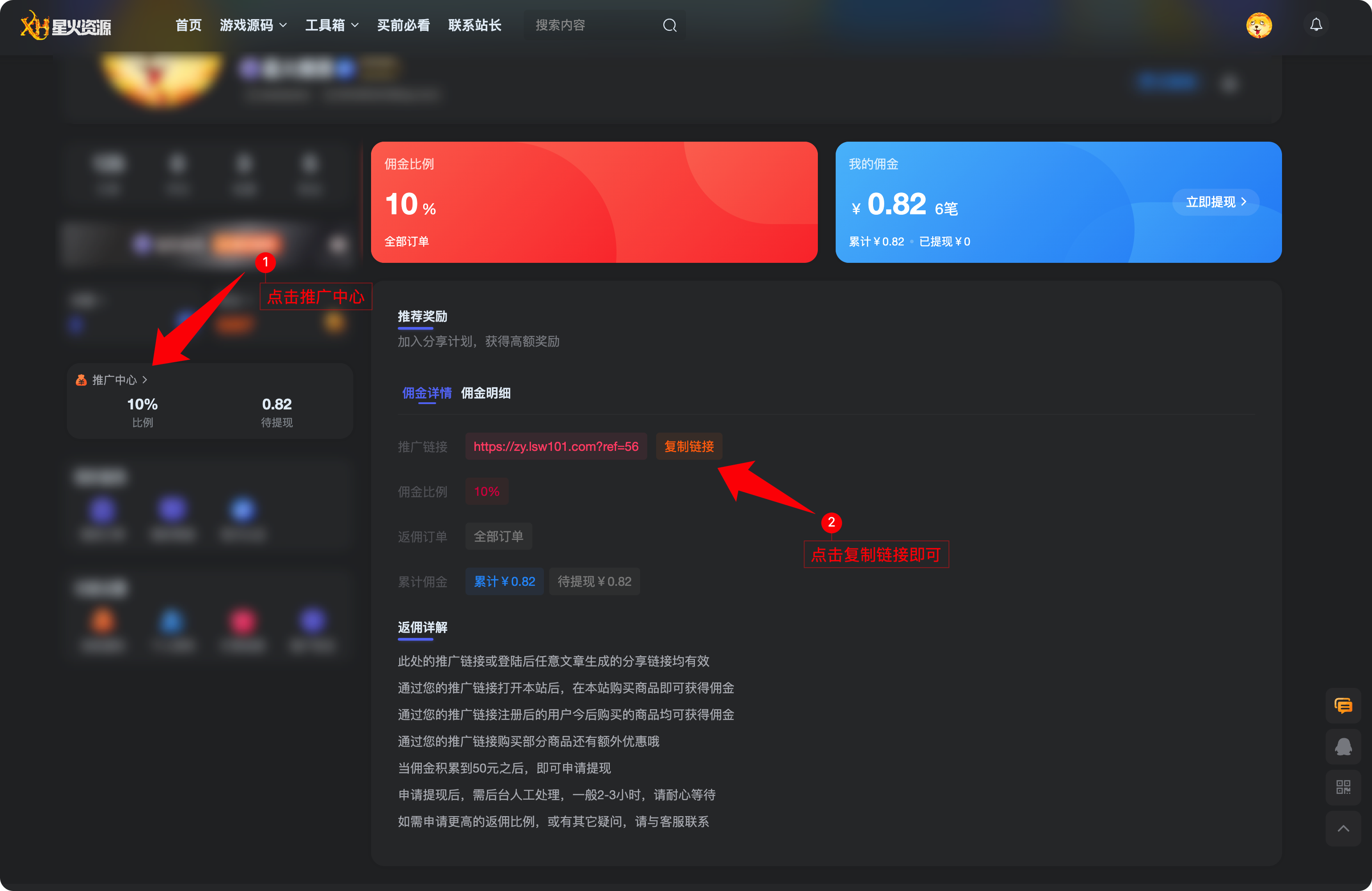The width and height of the screenshot is (1372, 891).
Task: Switch to the 佣金明细 tab
Action: pos(486,393)
